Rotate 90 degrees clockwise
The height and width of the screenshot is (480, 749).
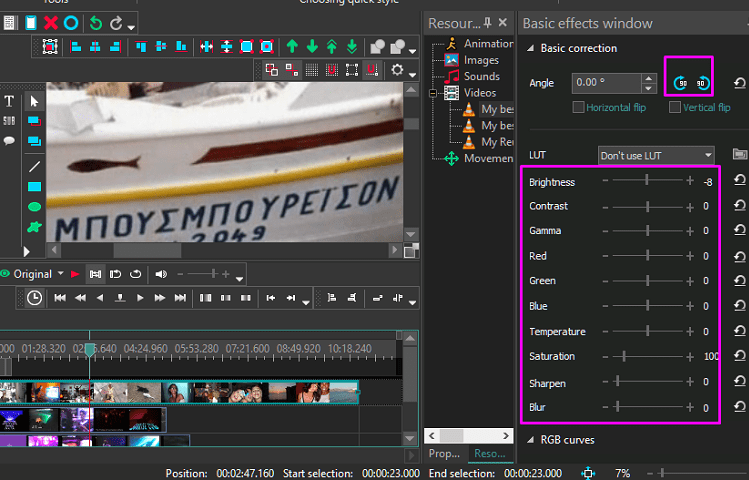click(702, 83)
